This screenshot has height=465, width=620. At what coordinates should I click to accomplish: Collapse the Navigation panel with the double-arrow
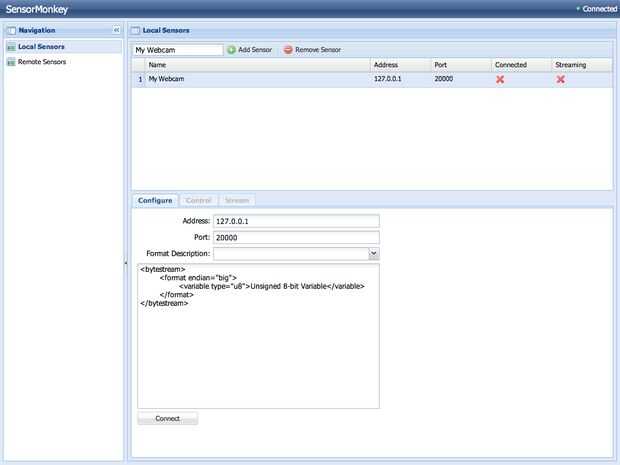pyautogui.click(x=116, y=30)
